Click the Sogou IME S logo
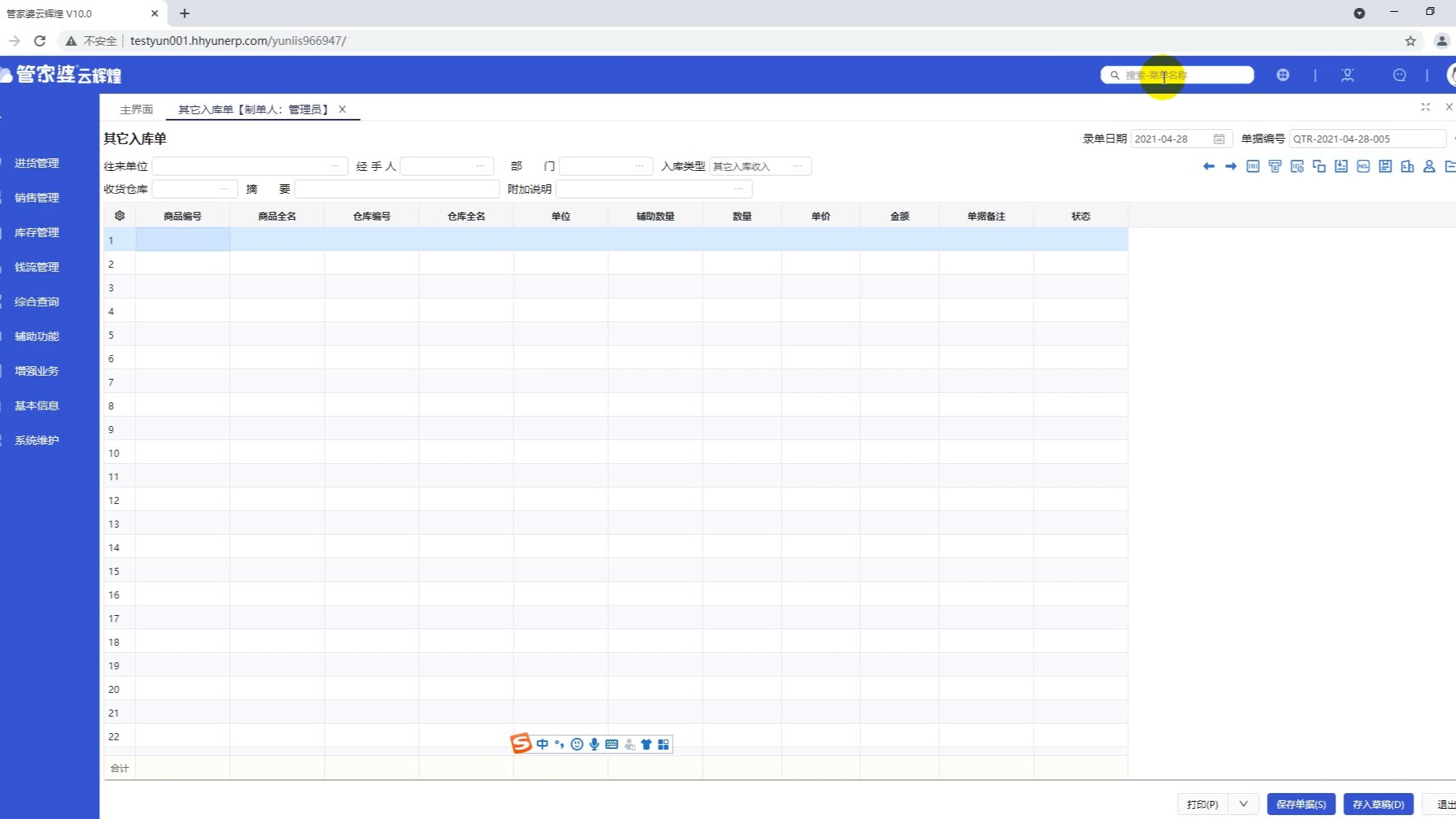This screenshot has width=1456, height=819. pyautogui.click(x=521, y=743)
